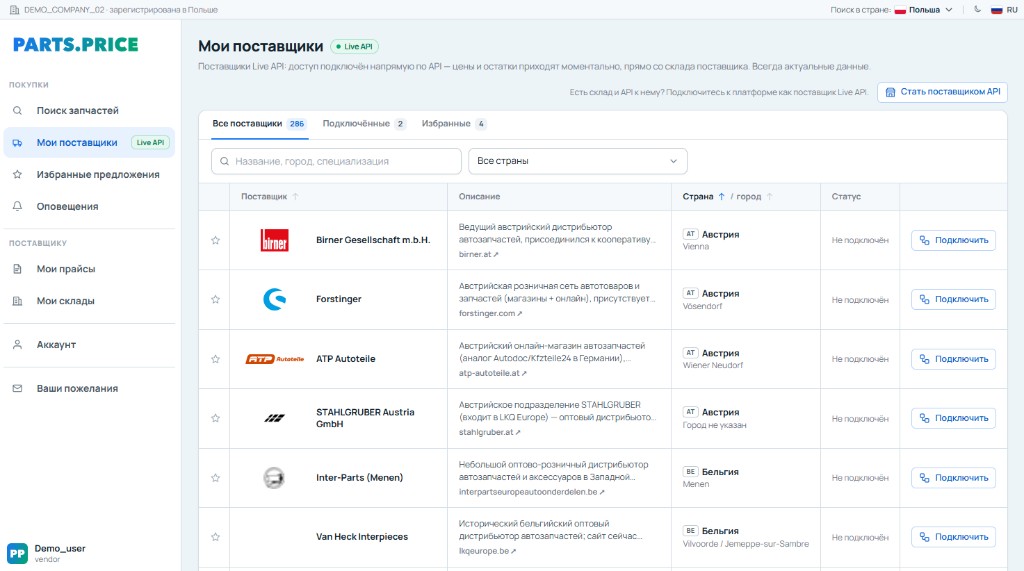Open birner.at website link
This screenshot has width=1024, height=571.
click(478, 254)
